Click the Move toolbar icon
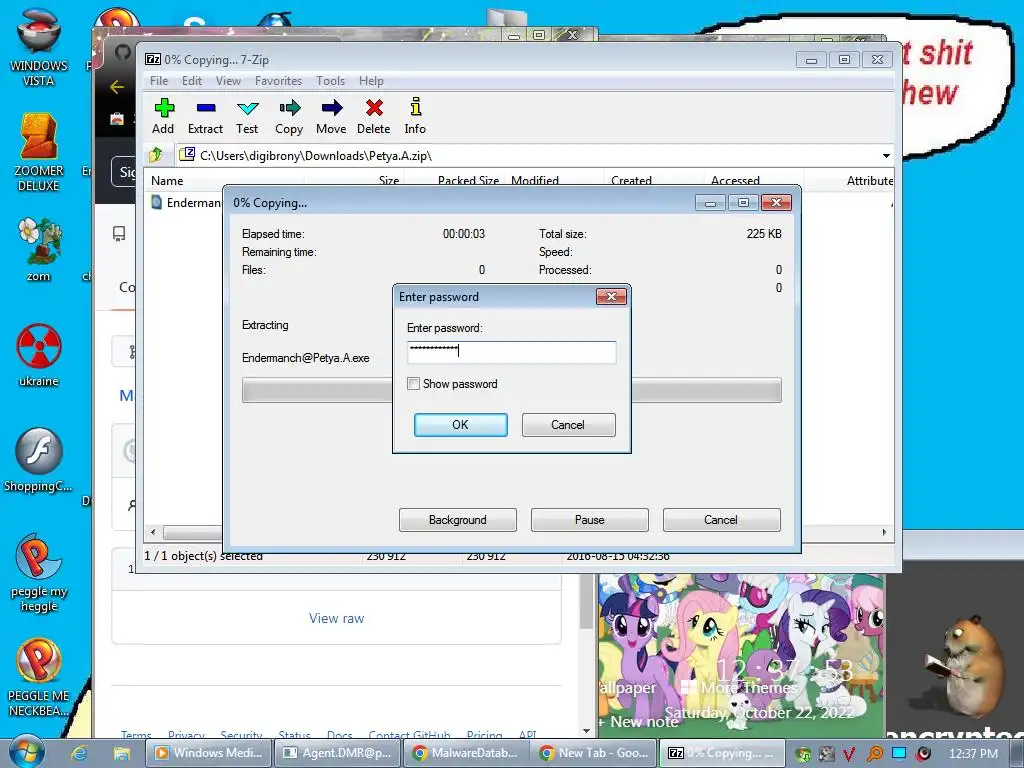This screenshot has width=1024, height=768. [332, 116]
